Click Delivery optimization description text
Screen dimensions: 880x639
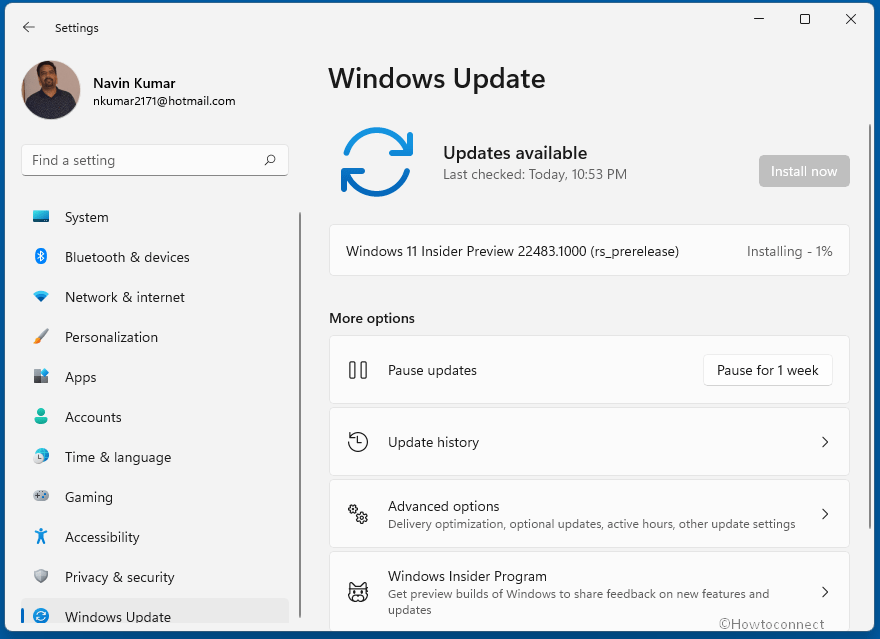pos(592,524)
